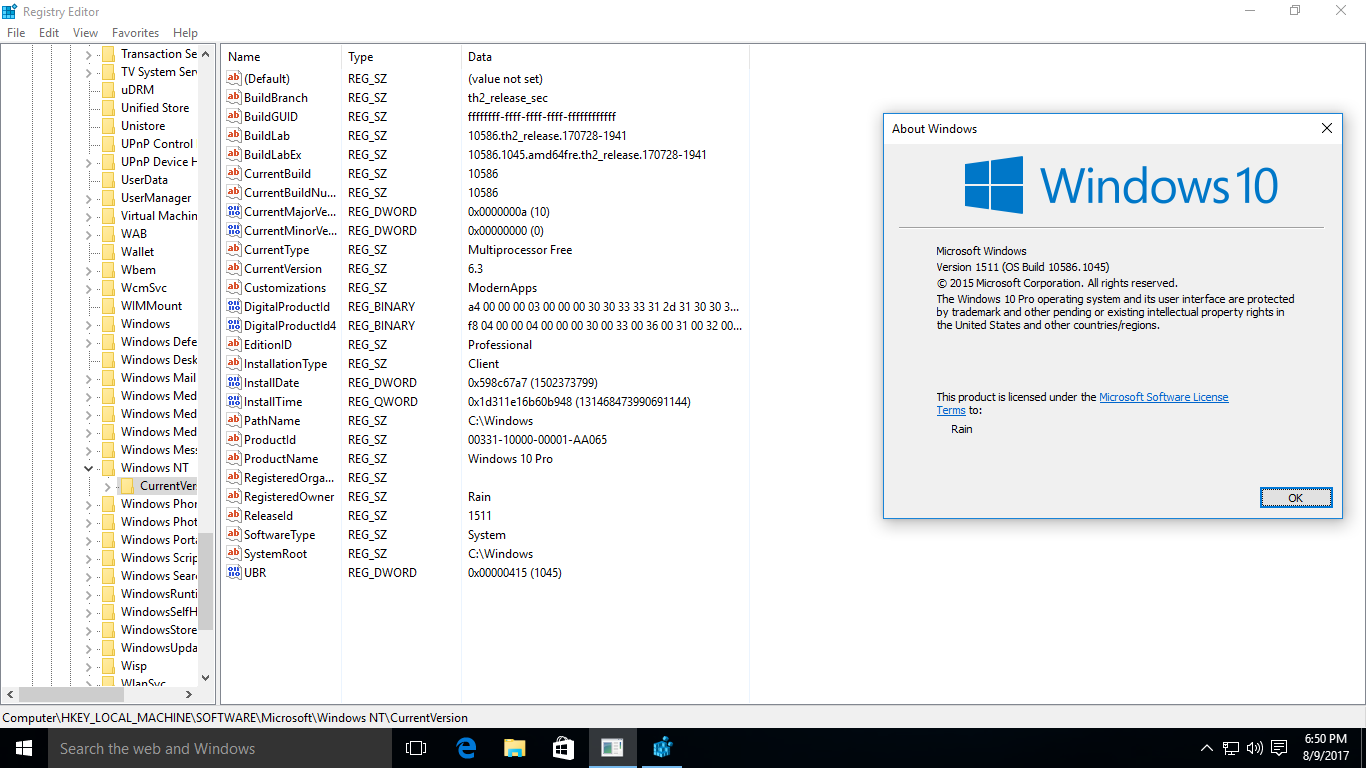Expand the CurrentVersion tree node
Viewport: 1366px width, 768px height.
coord(107,486)
